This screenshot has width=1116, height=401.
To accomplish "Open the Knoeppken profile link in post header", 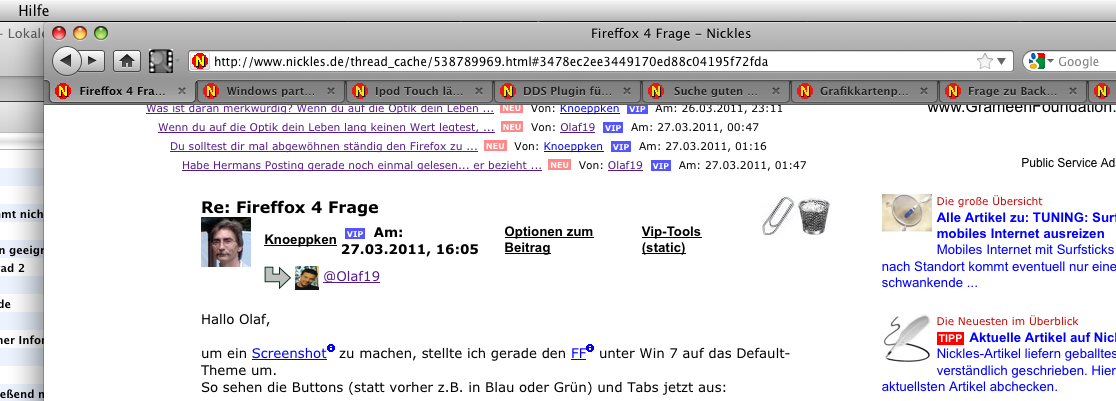I will click(x=300, y=239).
